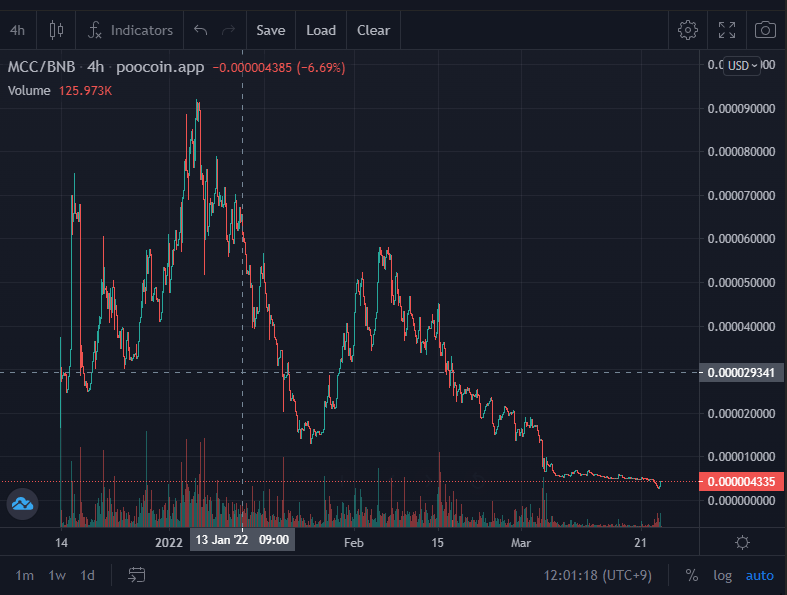787x595 pixels.
Task: Click Load to restore chart layout
Action: (x=321, y=30)
